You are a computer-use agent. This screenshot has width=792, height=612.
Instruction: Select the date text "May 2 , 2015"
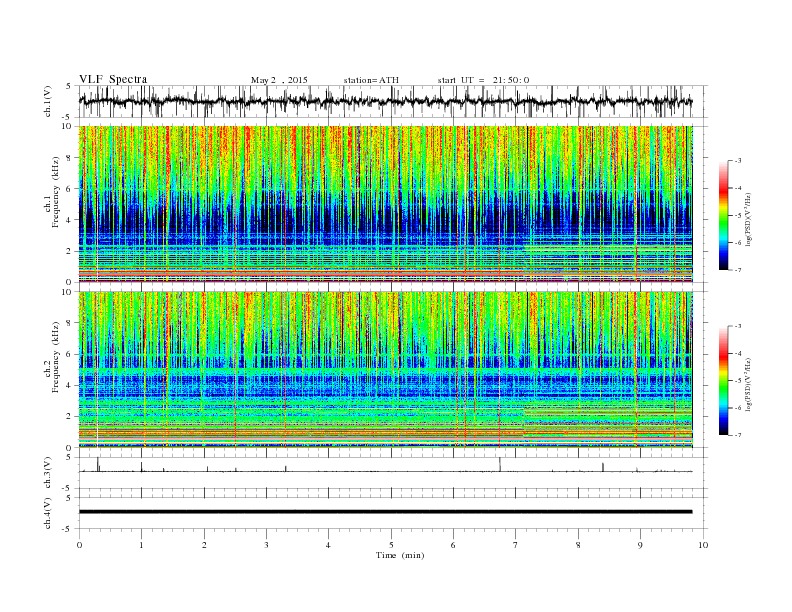tap(279, 80)
